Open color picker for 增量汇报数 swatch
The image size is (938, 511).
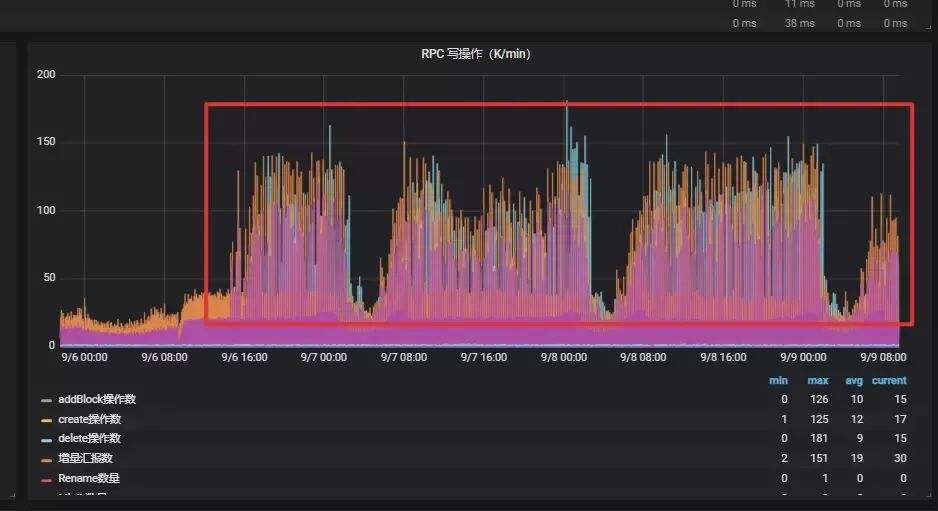click(46, 460)
